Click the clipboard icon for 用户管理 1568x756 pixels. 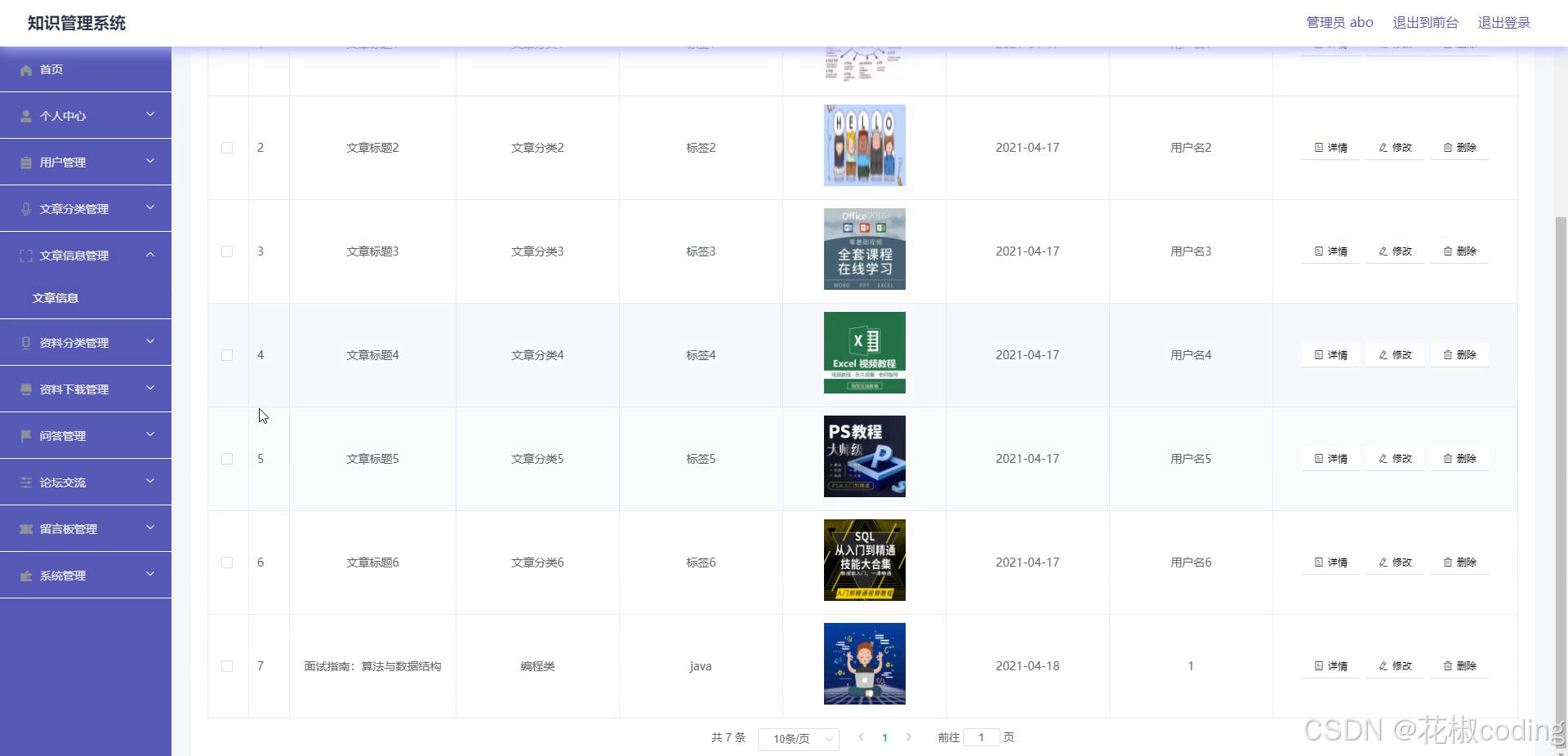point(26,163)
